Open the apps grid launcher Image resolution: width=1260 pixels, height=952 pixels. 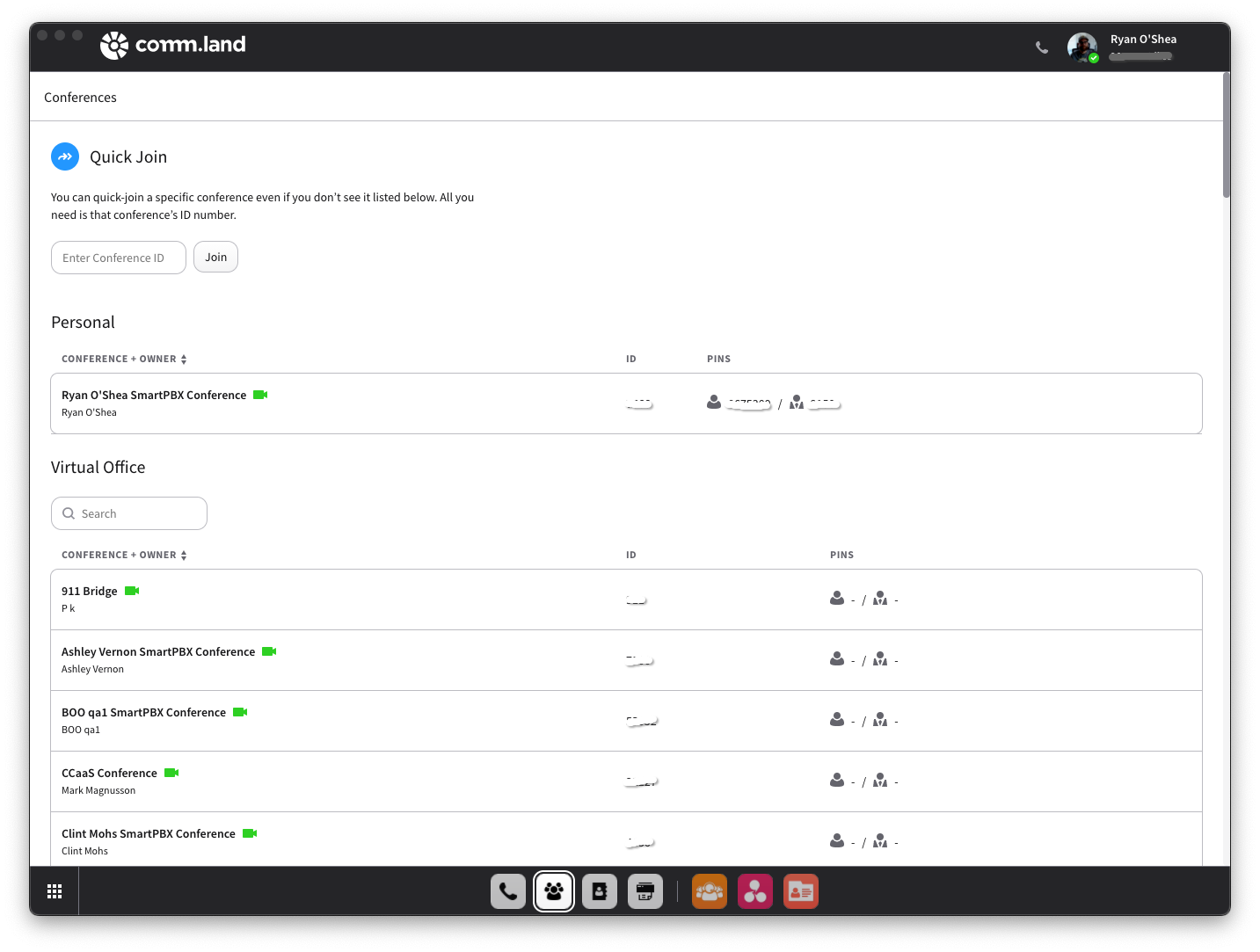click(55, 891)
